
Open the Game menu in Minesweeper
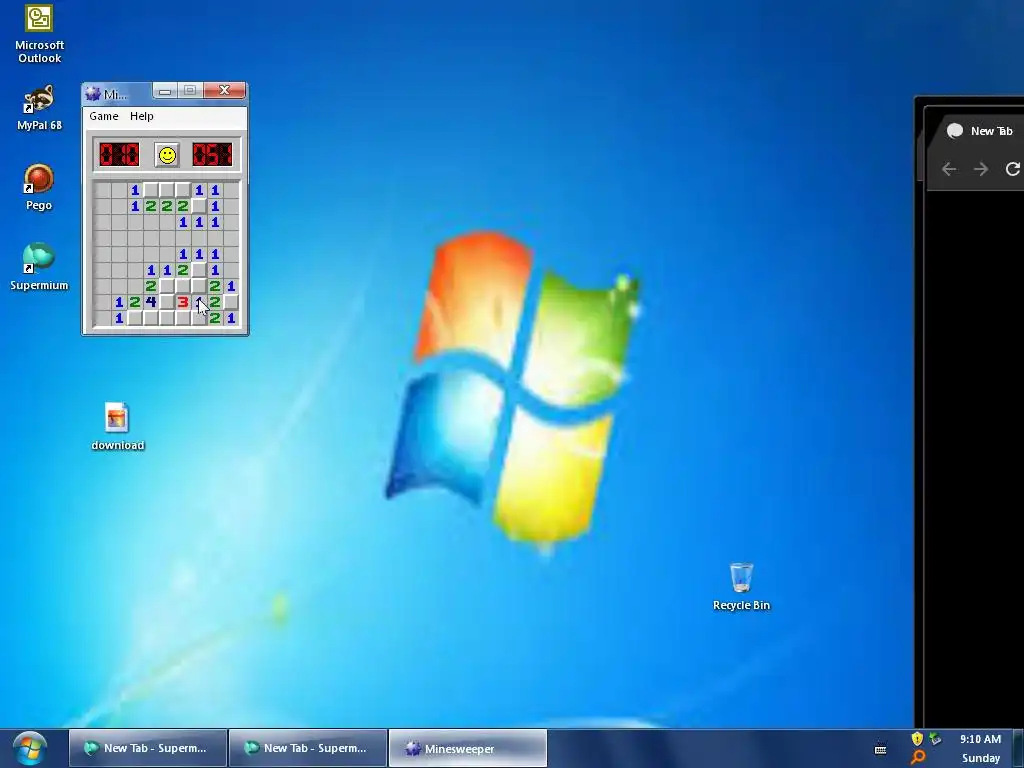104,116
